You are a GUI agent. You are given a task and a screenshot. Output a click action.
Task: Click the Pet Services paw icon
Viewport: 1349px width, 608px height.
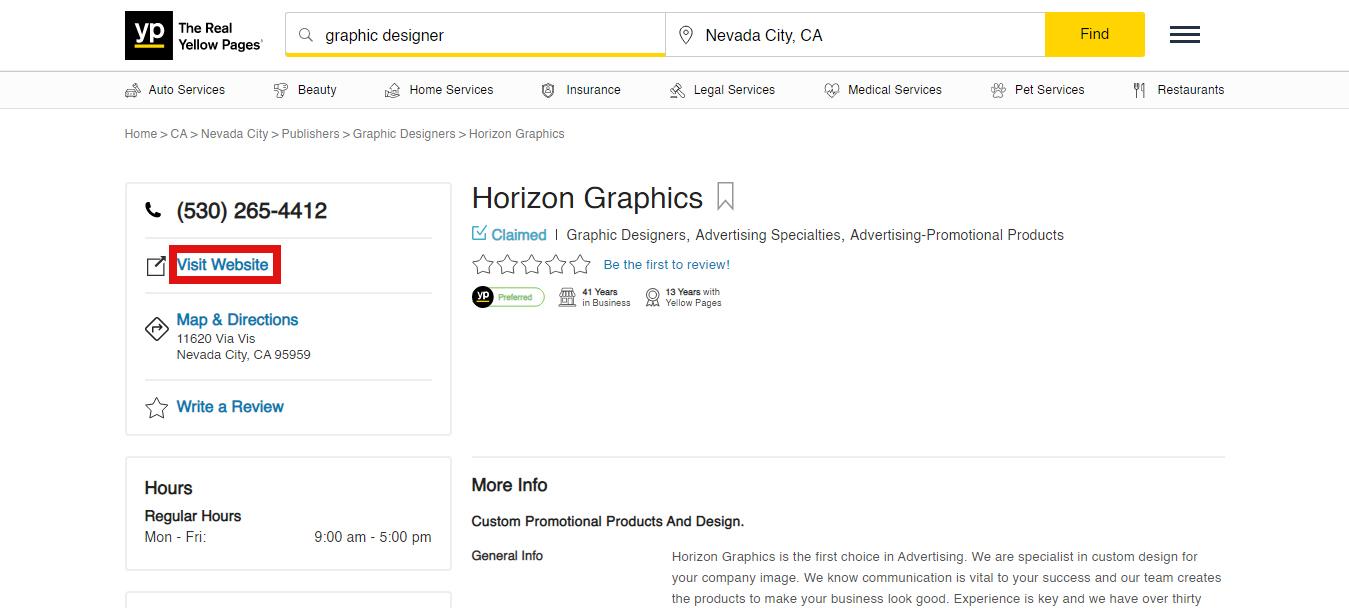pyautogui.click(x=998, y=90)
